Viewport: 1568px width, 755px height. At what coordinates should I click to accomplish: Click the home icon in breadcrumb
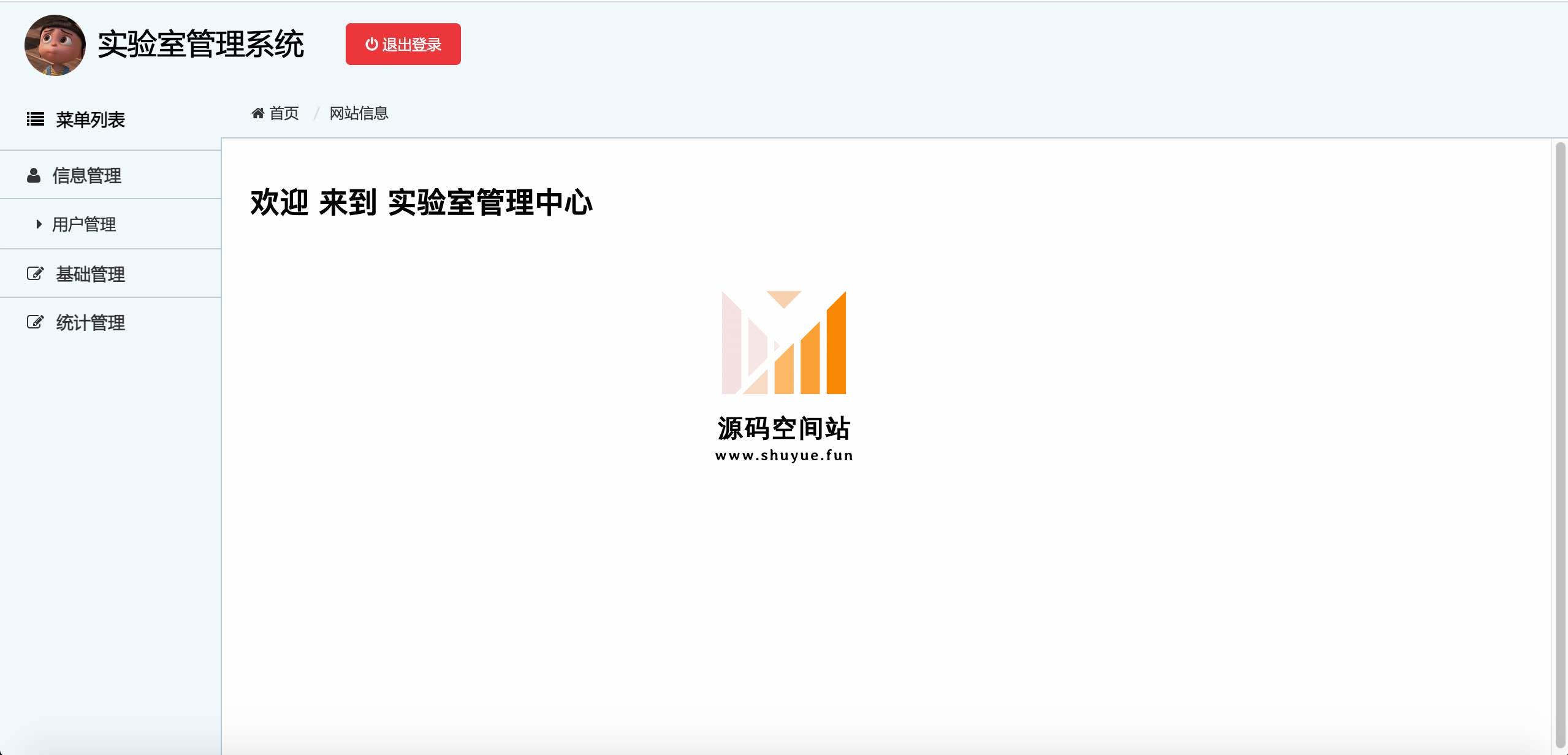258,113
